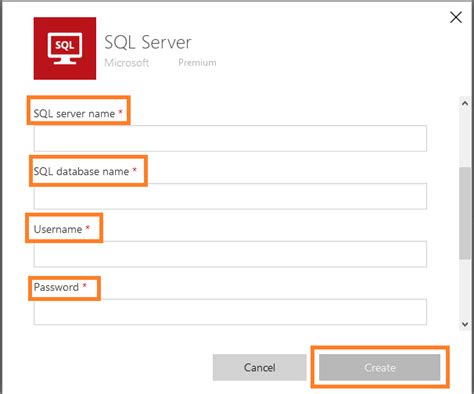Screen dimensions: 474x394
Task: Click the vertical scrollbar thumb
Action: pos(465,213)
